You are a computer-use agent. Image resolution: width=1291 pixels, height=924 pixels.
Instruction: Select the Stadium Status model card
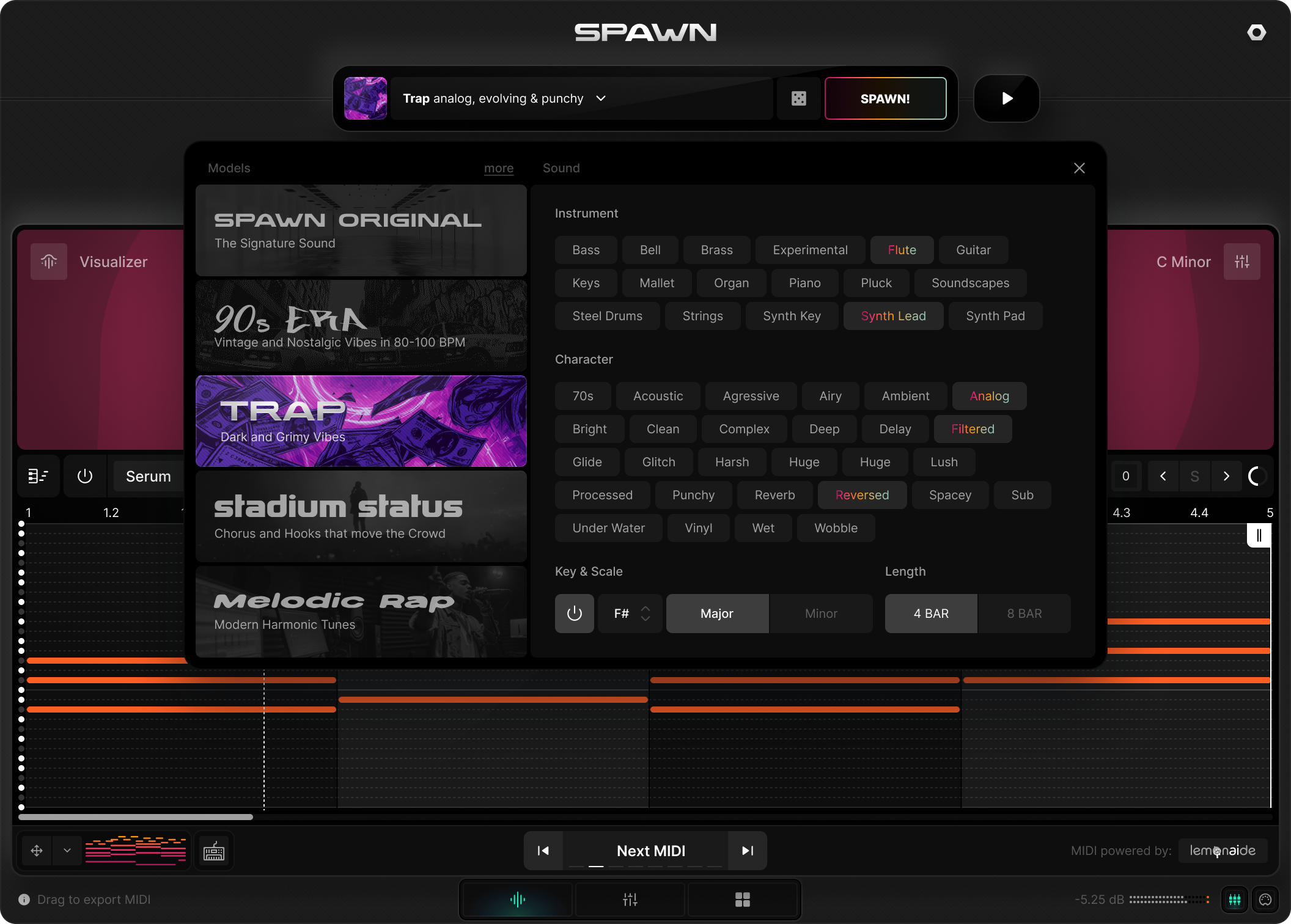pos(361,516)
